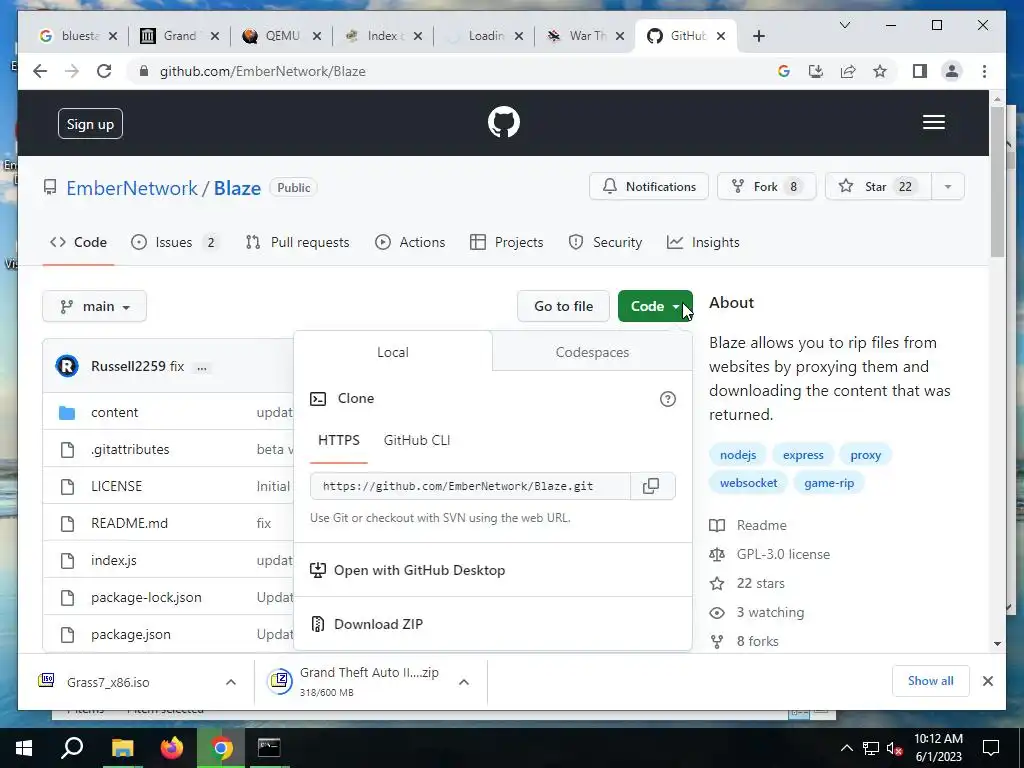The width and height of the screenshot is (1024, 768).
Task: Open the Issues tab
Action: coord(174,242)
